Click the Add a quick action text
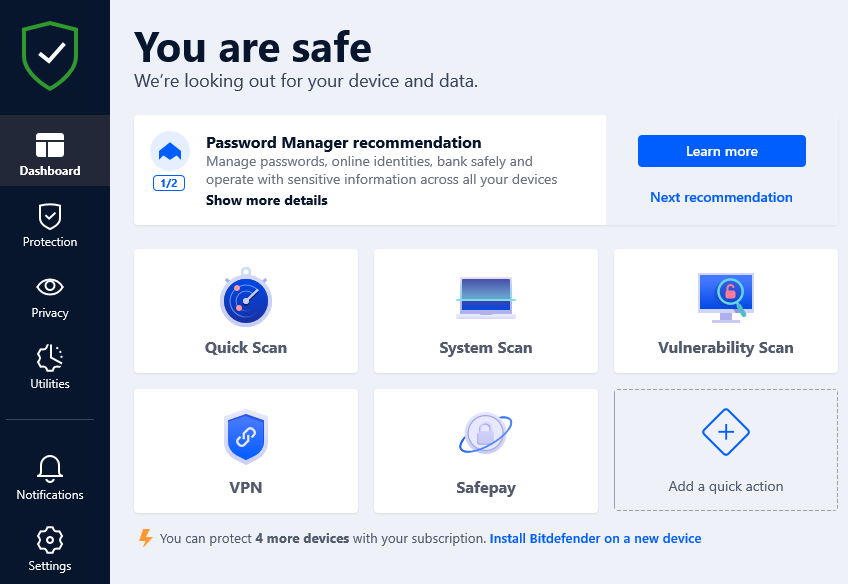848x584 pixels. [726, 487]
